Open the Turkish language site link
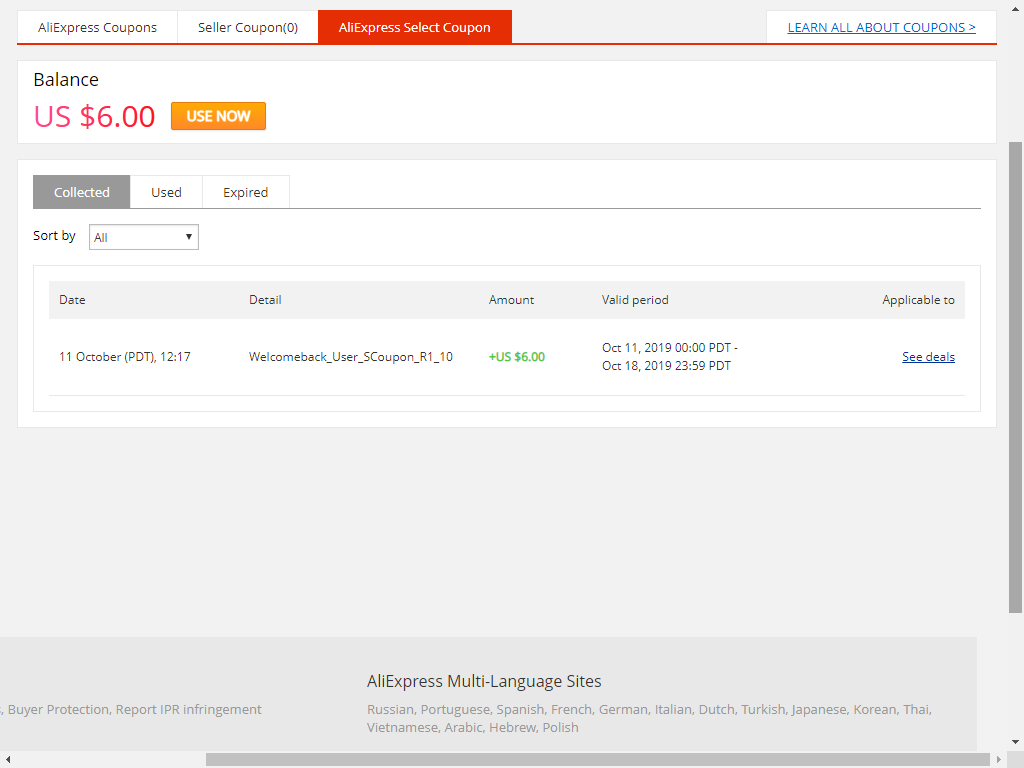The width and height of the screenshot is (1024, 768). [x=763, y=709]
